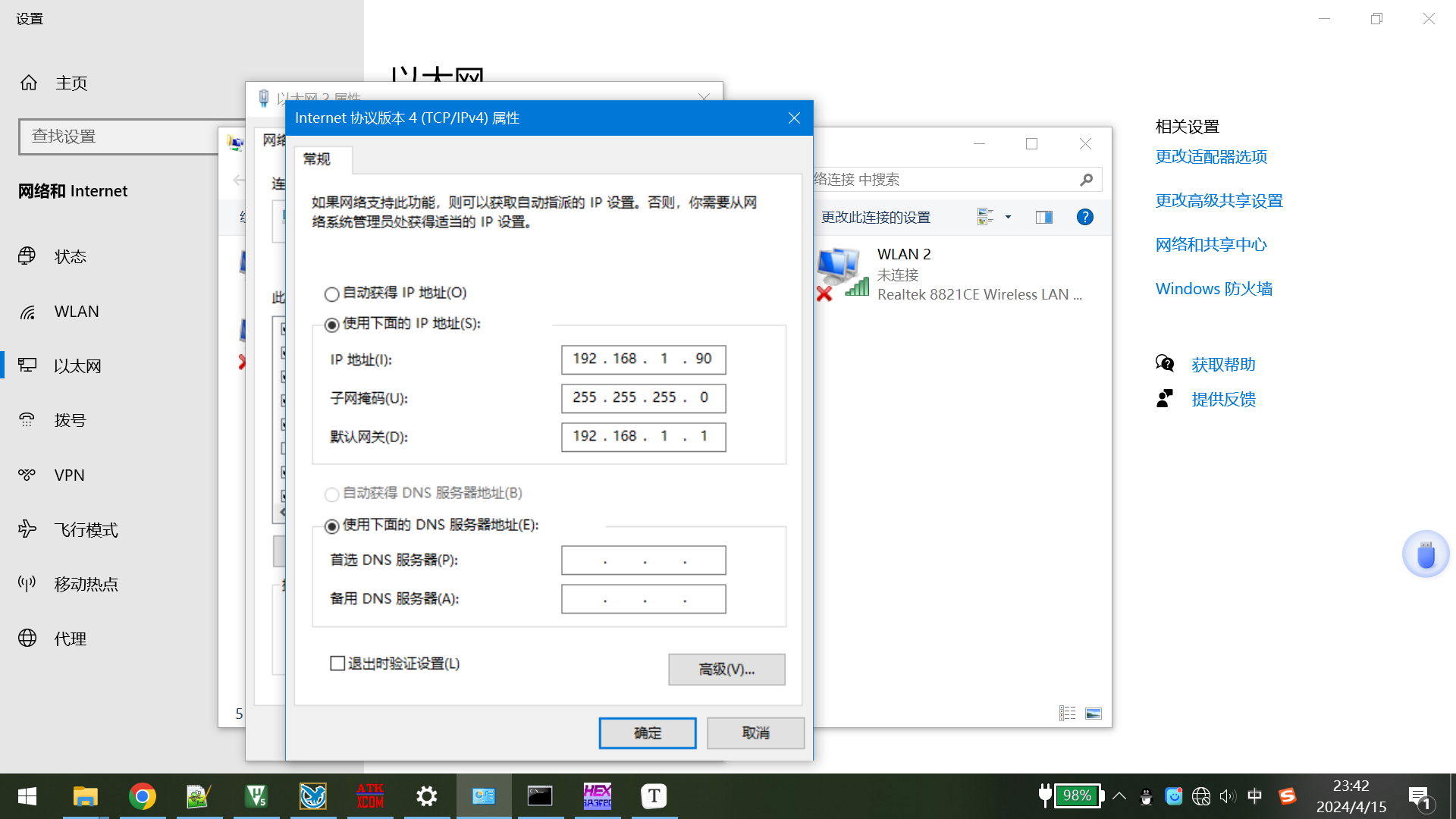Open the ATK XCOM serial tool from taskbar
This screenshot has height=819, width=1456.
click(369, 795)
